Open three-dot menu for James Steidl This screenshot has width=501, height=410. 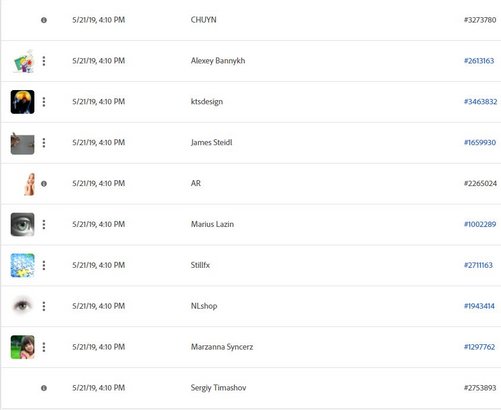(44, 143)
